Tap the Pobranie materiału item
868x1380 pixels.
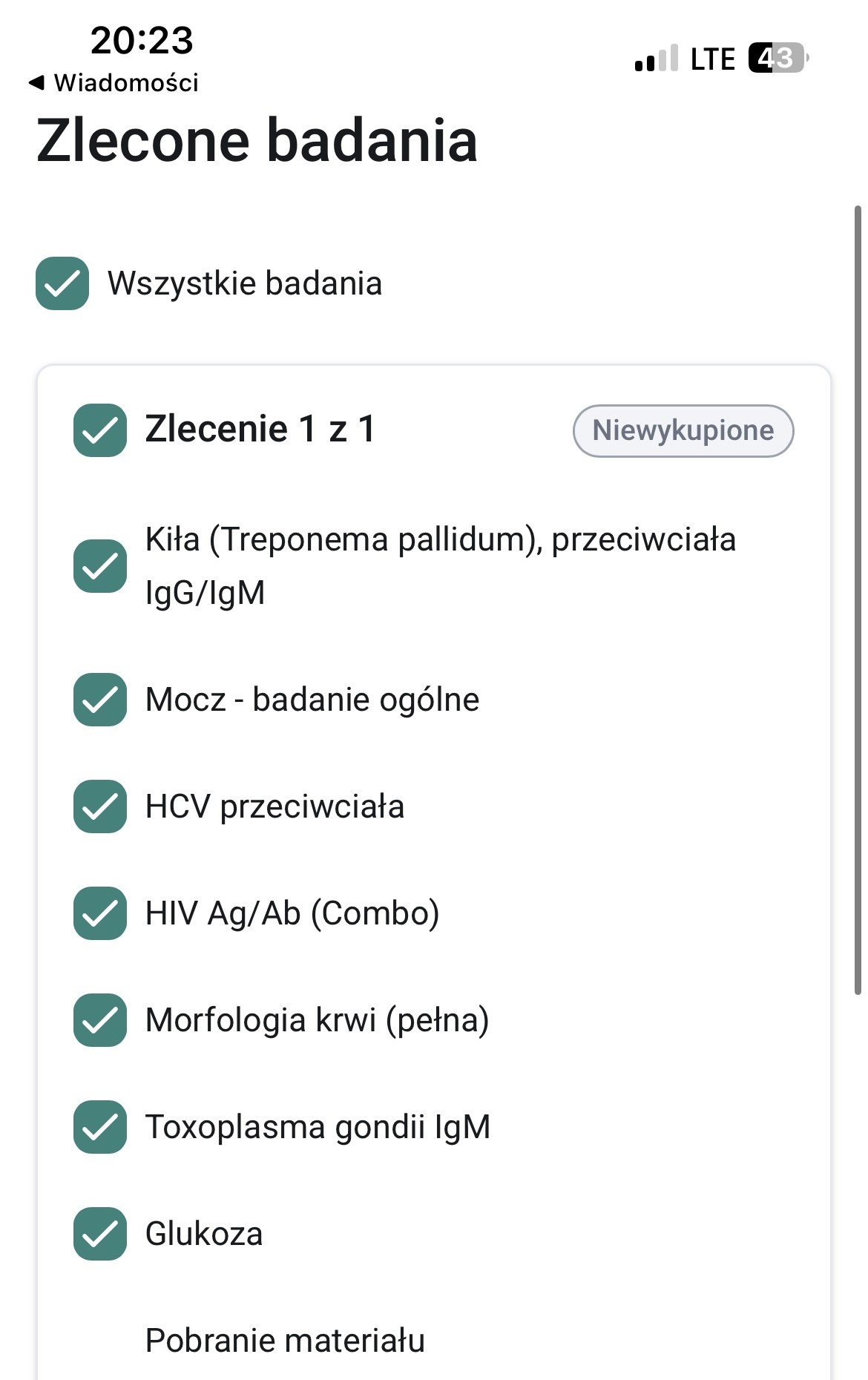point(285,1341)
